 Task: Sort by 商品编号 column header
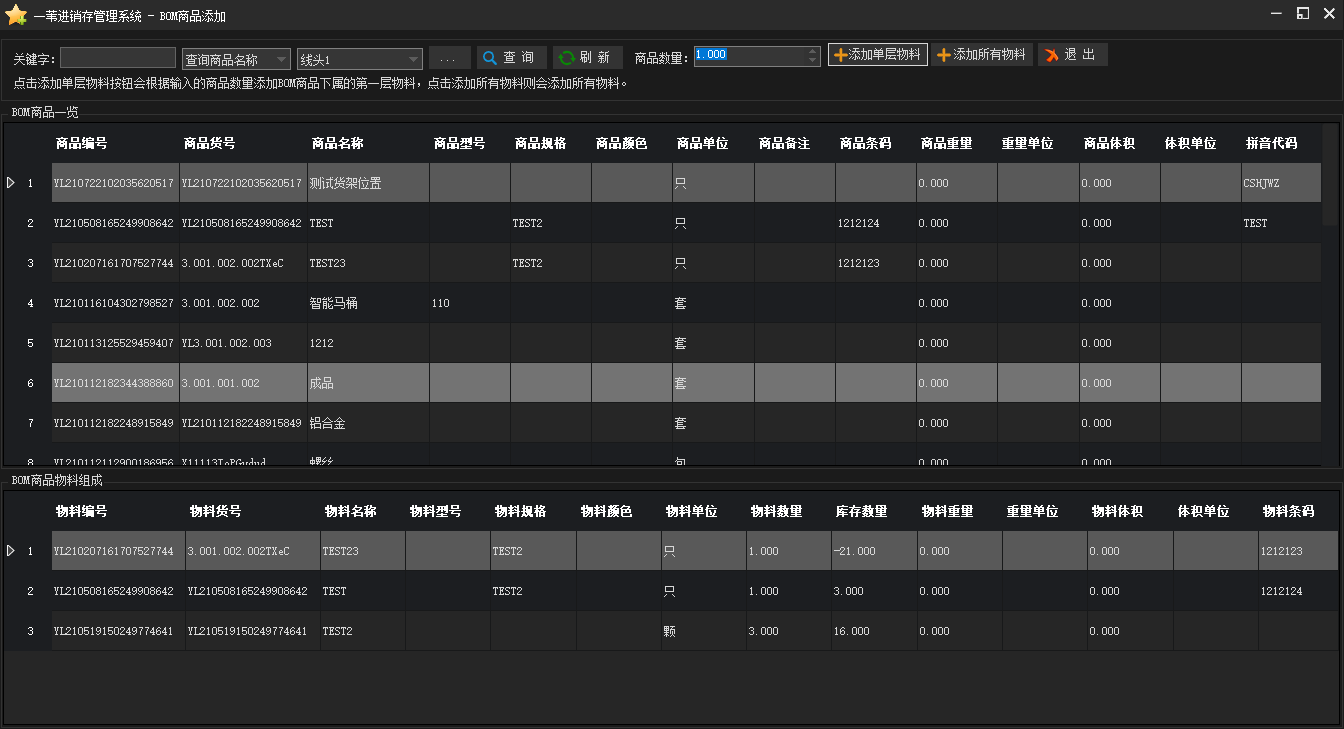tap(81, 143)
